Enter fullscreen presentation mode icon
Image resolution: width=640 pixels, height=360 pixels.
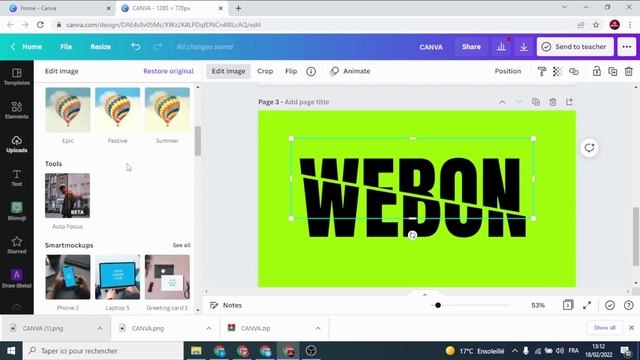(x=587, y=305)
